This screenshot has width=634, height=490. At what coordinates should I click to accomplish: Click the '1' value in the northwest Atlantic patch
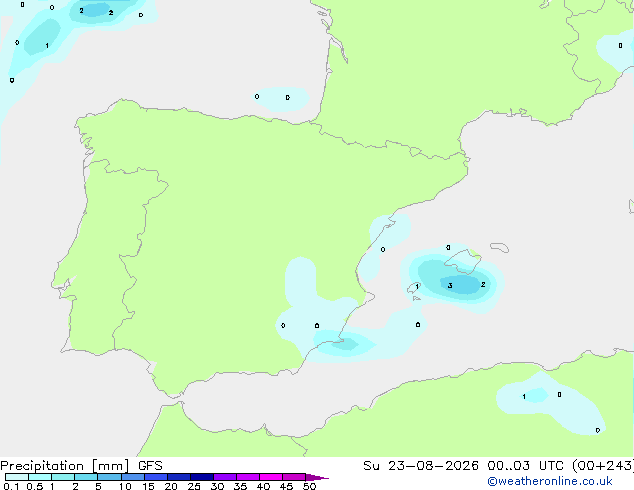(x=47, y=46)
